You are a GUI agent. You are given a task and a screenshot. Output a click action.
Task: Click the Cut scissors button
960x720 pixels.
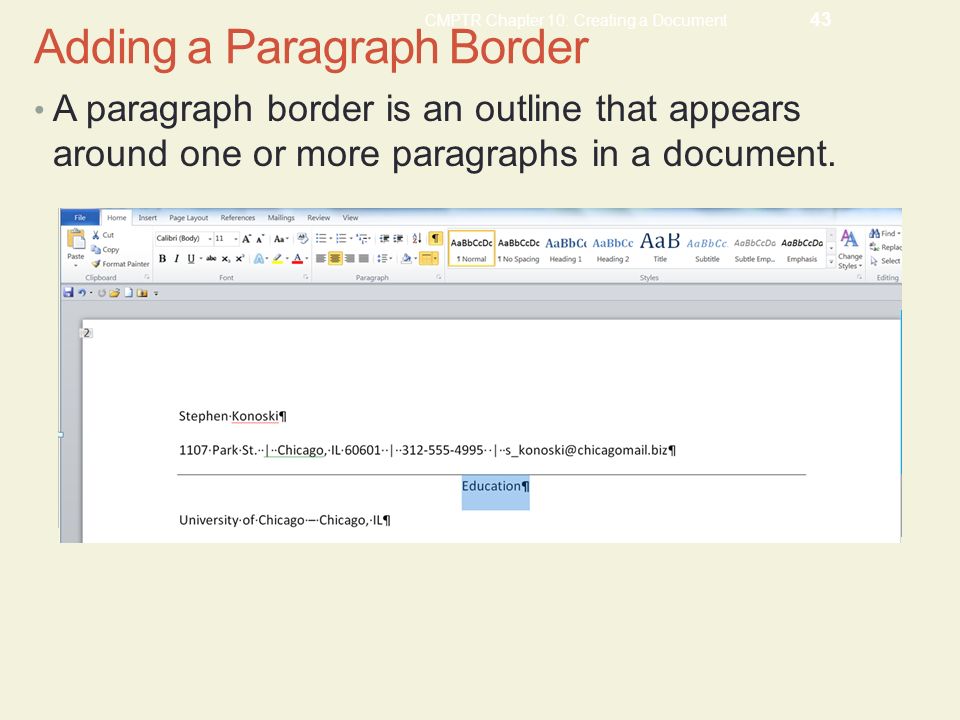point(102,235)
